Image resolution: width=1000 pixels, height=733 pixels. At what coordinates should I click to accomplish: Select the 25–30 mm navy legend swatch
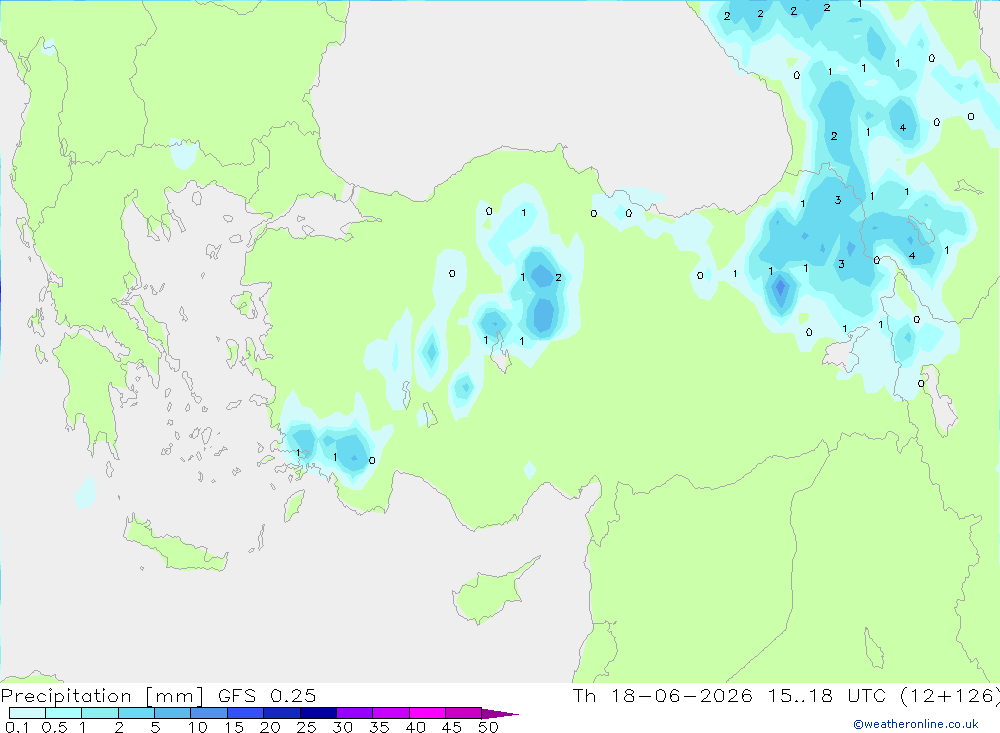pos(318,713)
